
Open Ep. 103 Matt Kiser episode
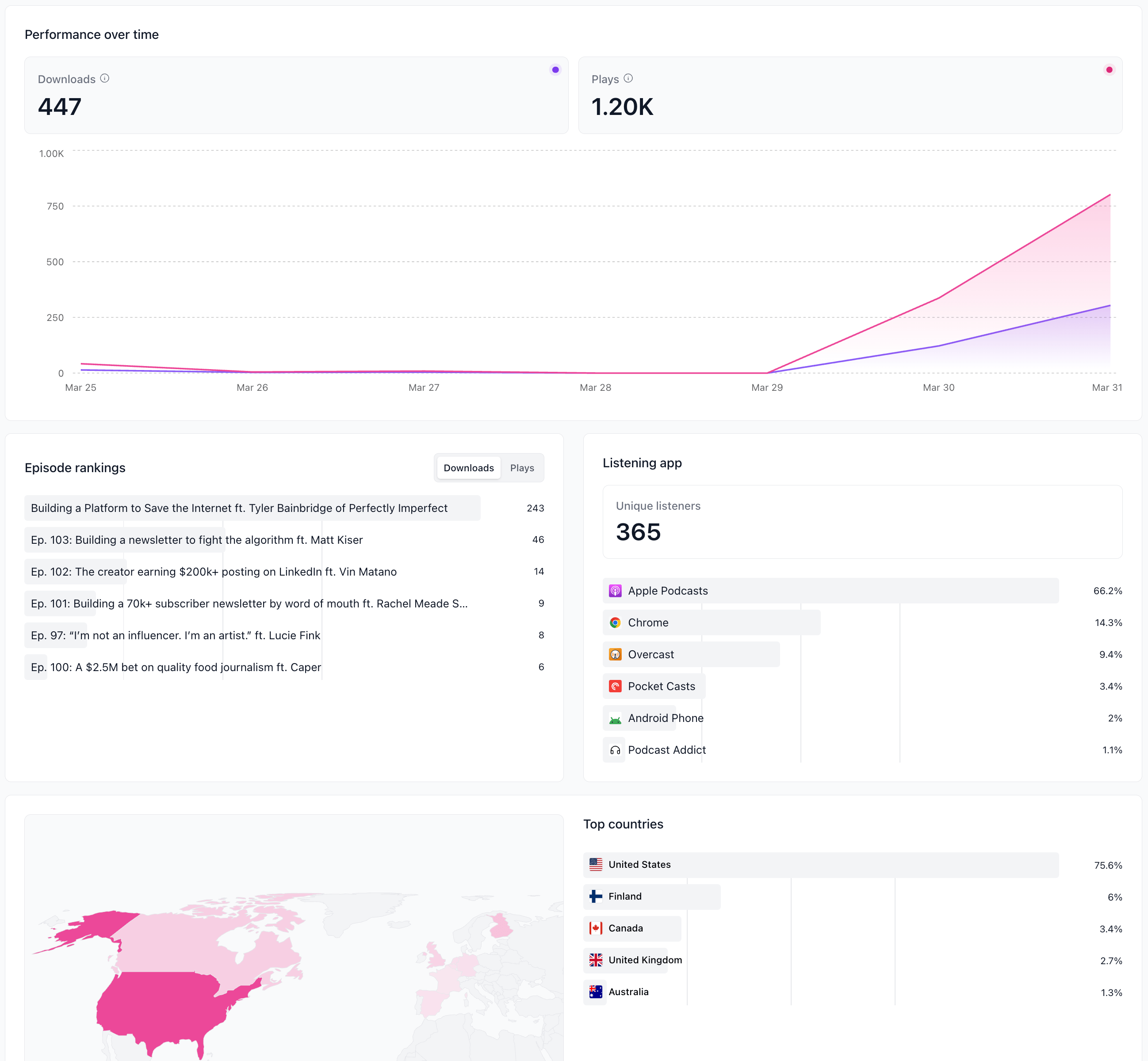(196, 540)
